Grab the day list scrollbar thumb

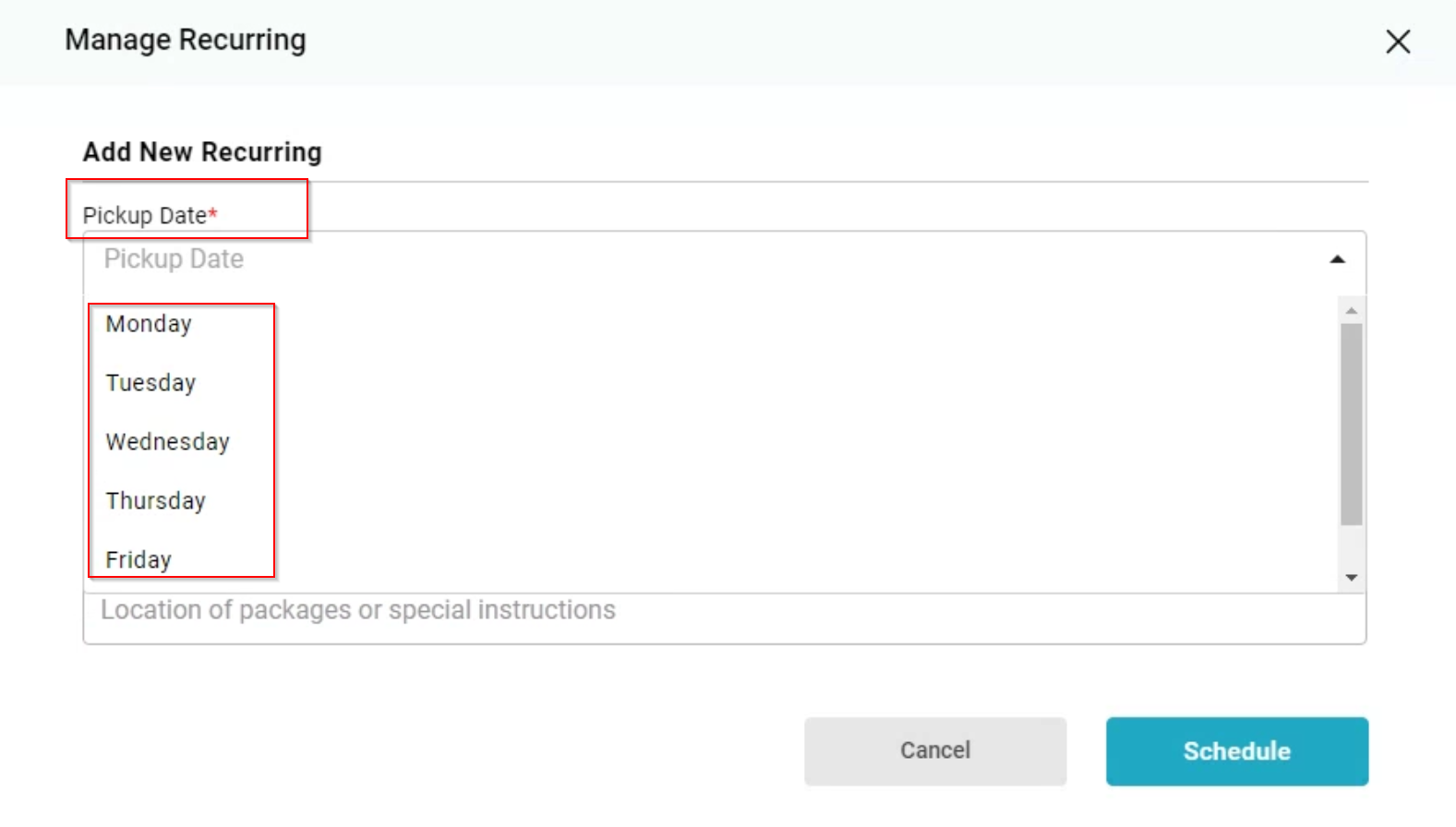point(1352,425)
